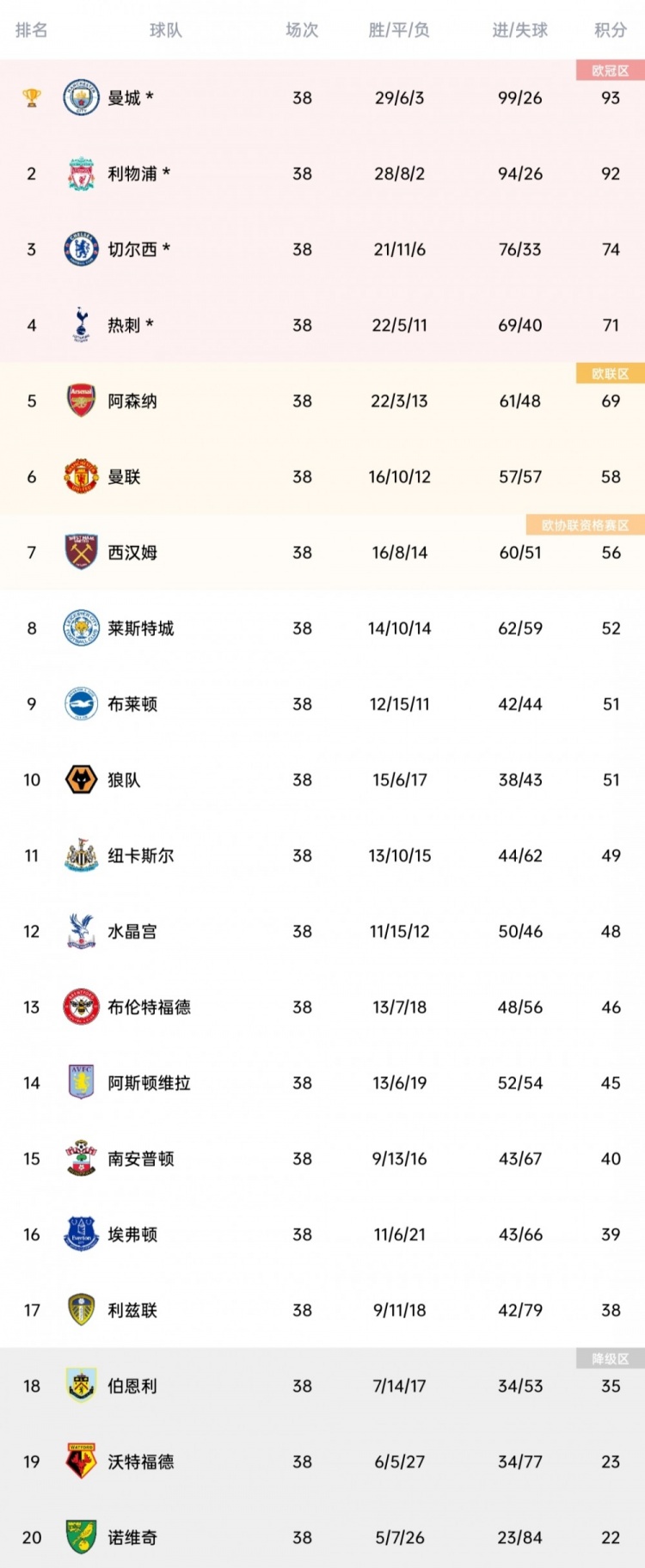Click the Arsenal cannon crest

click(82, 401)
